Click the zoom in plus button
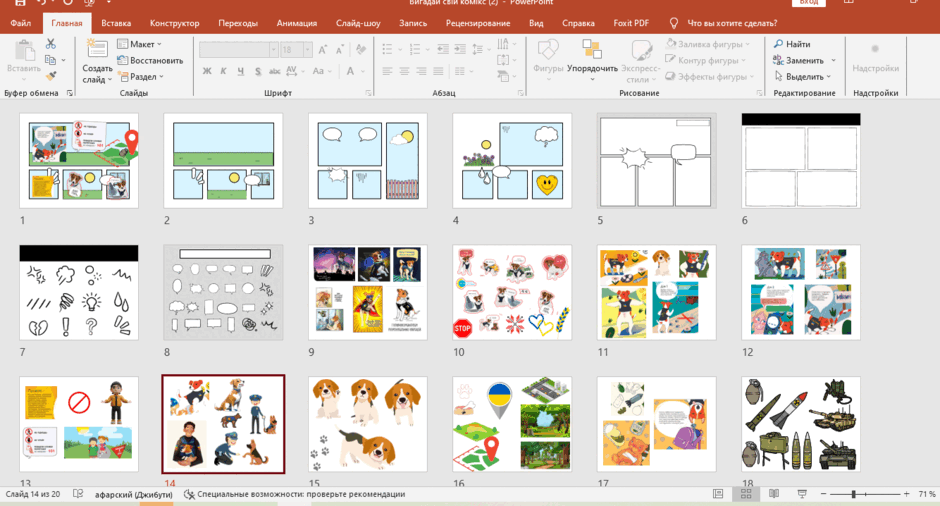Viewport: 940px width, 506px height. (906, 494)
